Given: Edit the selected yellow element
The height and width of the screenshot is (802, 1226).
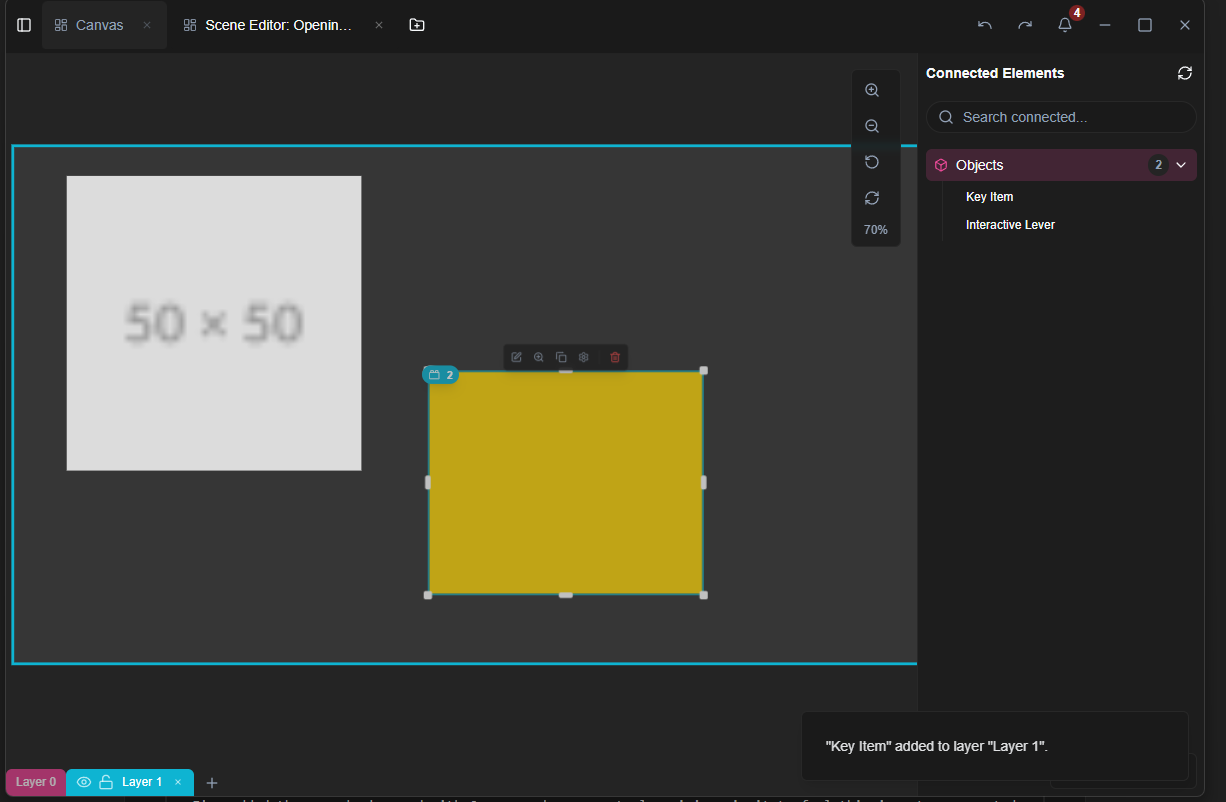Looking at the screenshot, I should click(516, 357).
